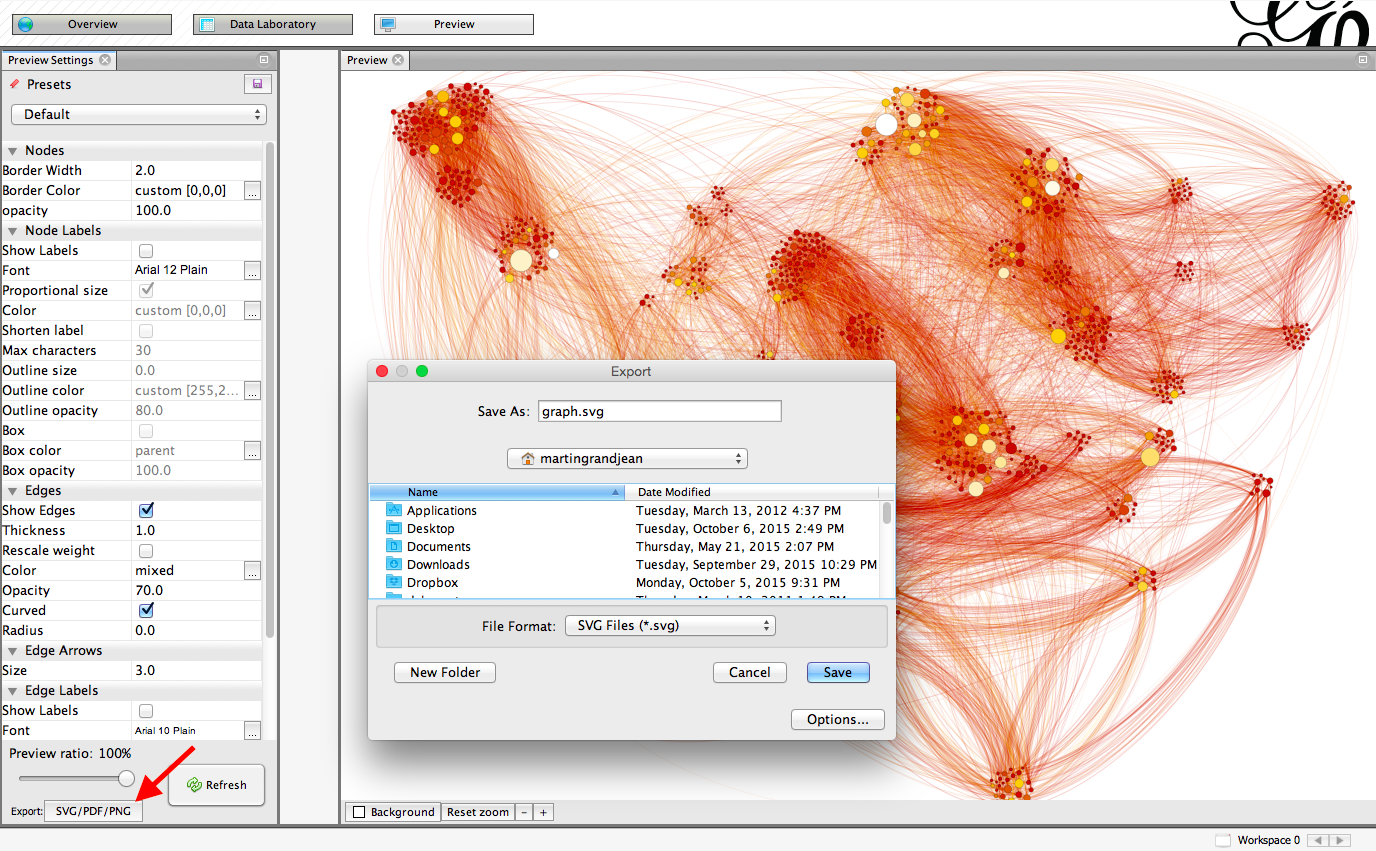Refresh the preview rendering
This screenshot has height=851, width=1376.
[216, 785]
